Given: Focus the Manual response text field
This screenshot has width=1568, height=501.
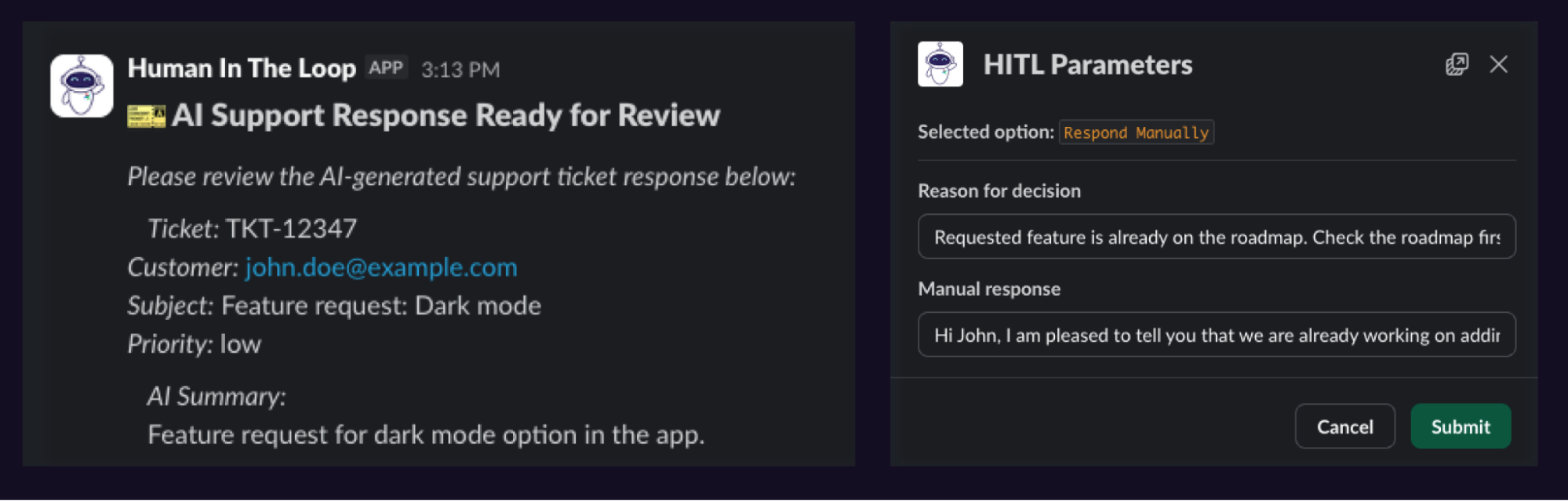Looking at the screenshot, I should tap(1216, 335).
